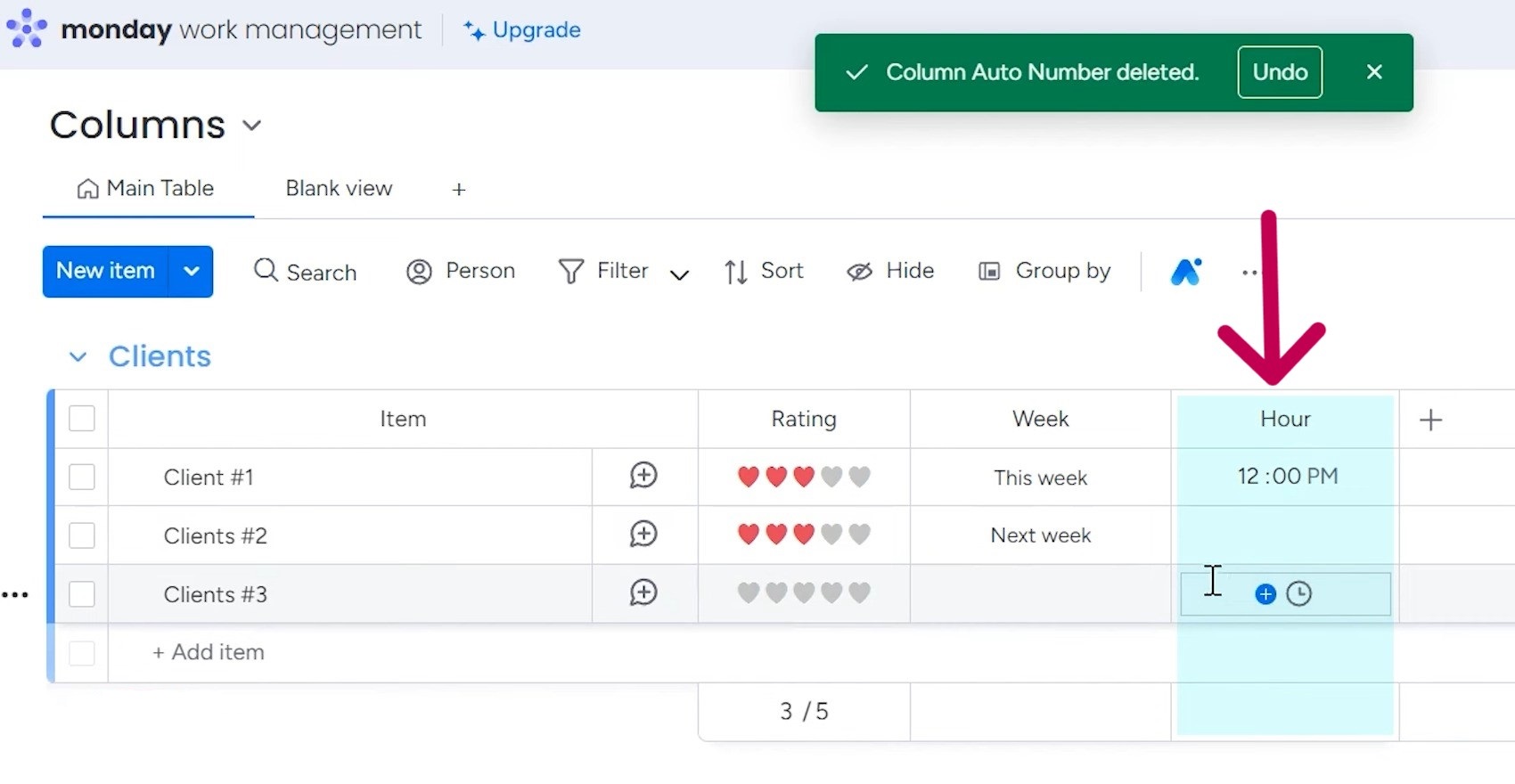The height and width of the screenshot is (784, 1515).
Task: Add a new column with plus
Action: click(x=1430, y=420)
